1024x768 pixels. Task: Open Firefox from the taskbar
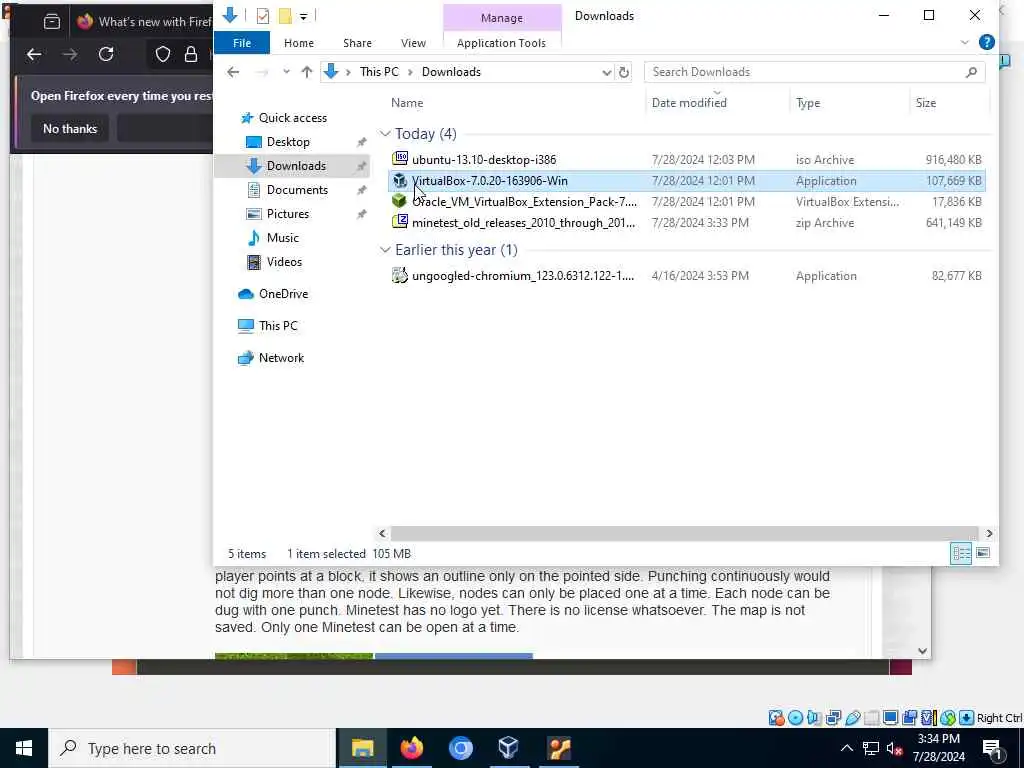point(411,748)
